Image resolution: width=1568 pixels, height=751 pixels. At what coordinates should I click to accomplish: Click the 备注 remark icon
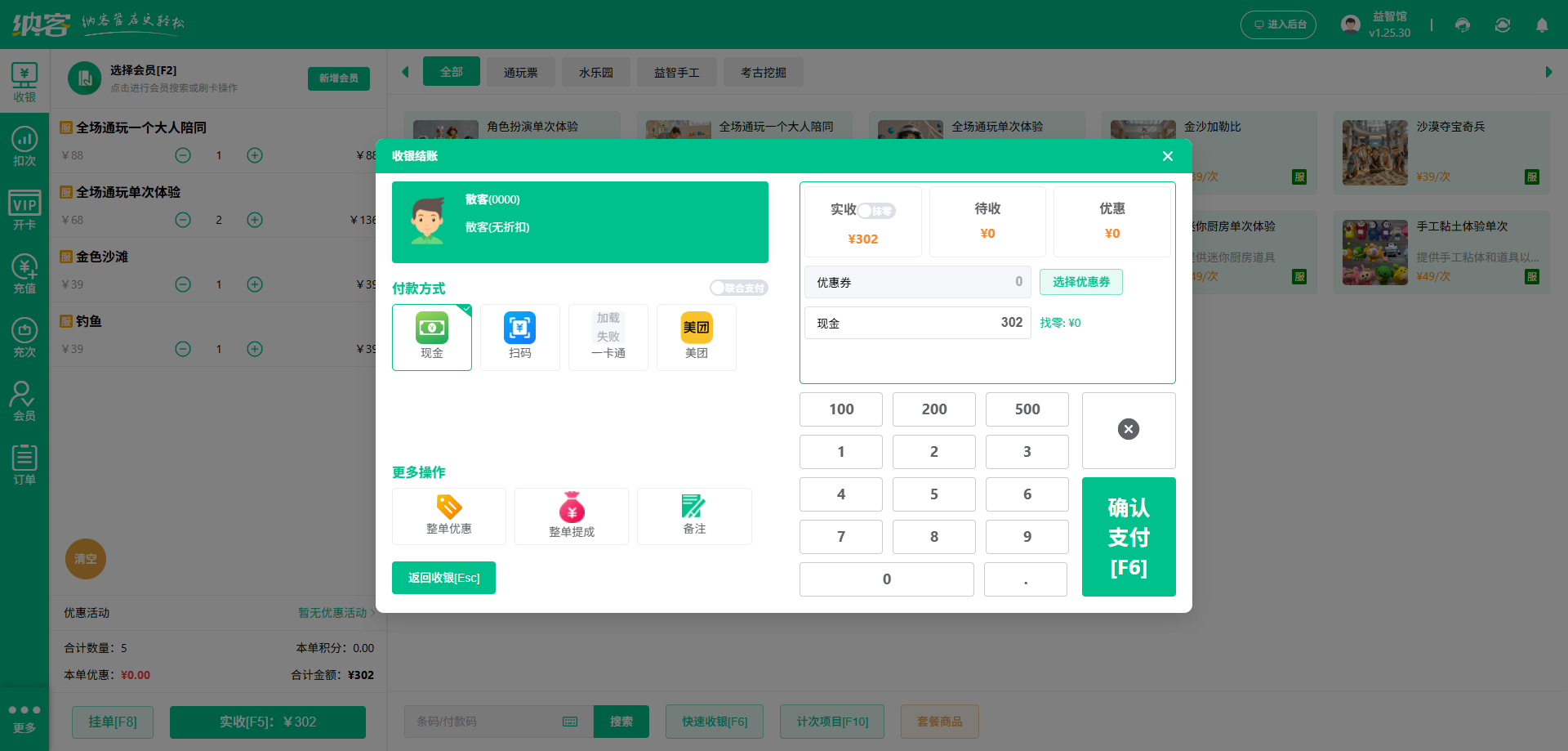click(x=693, y=516)
